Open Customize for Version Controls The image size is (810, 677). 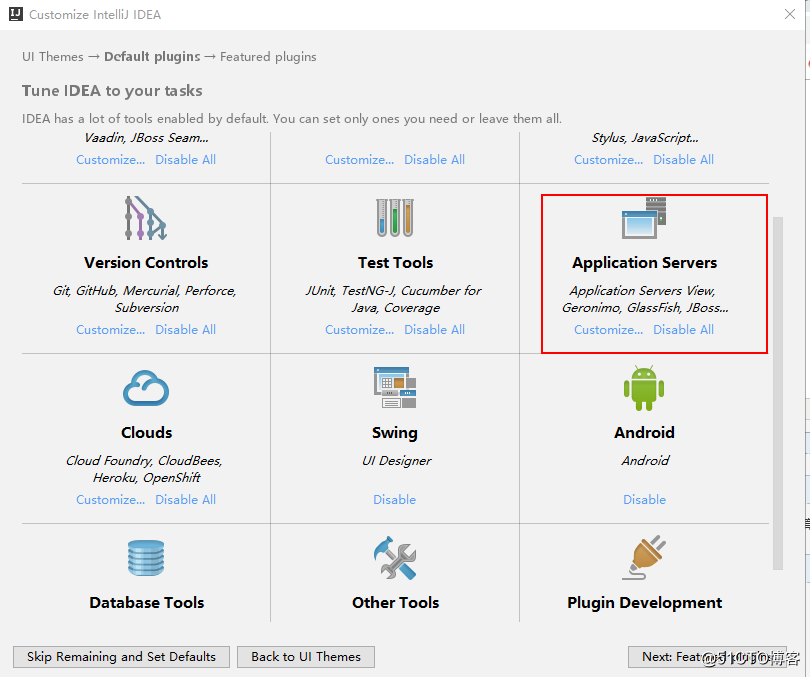(111, 329)
